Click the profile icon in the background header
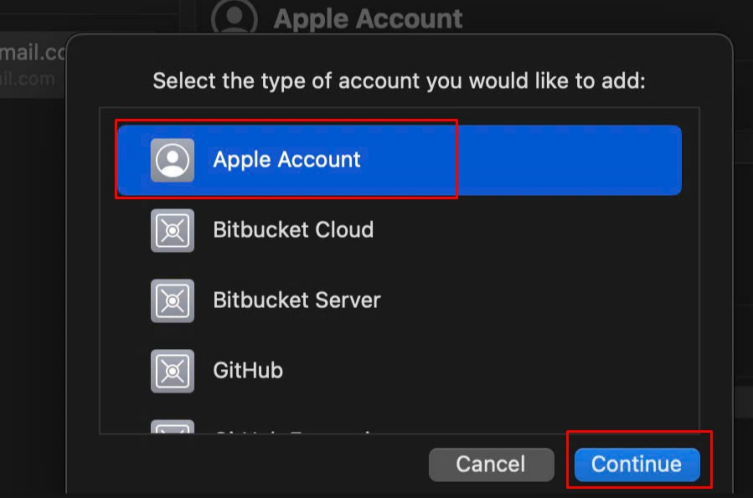The width and height of the screenshot is (753, 499). tap(235, 18)
